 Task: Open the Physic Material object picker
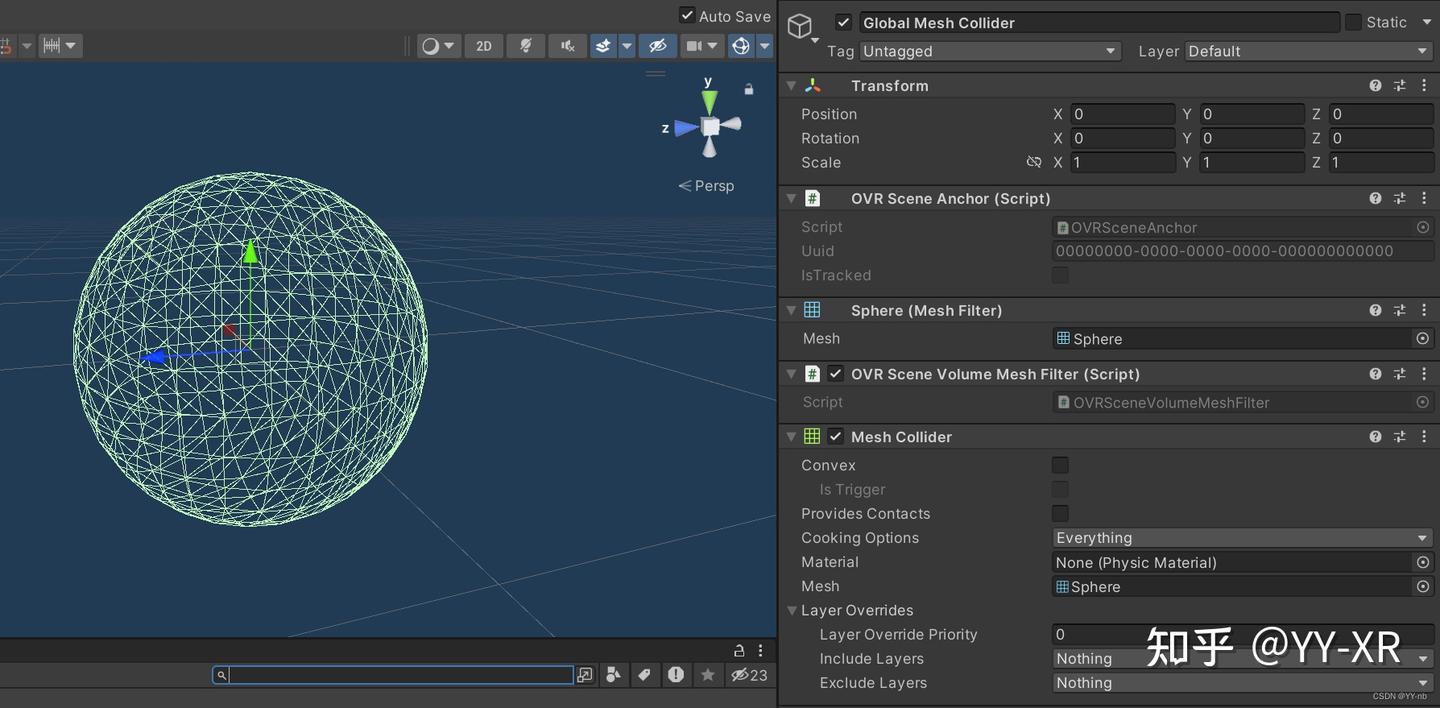1423,562
